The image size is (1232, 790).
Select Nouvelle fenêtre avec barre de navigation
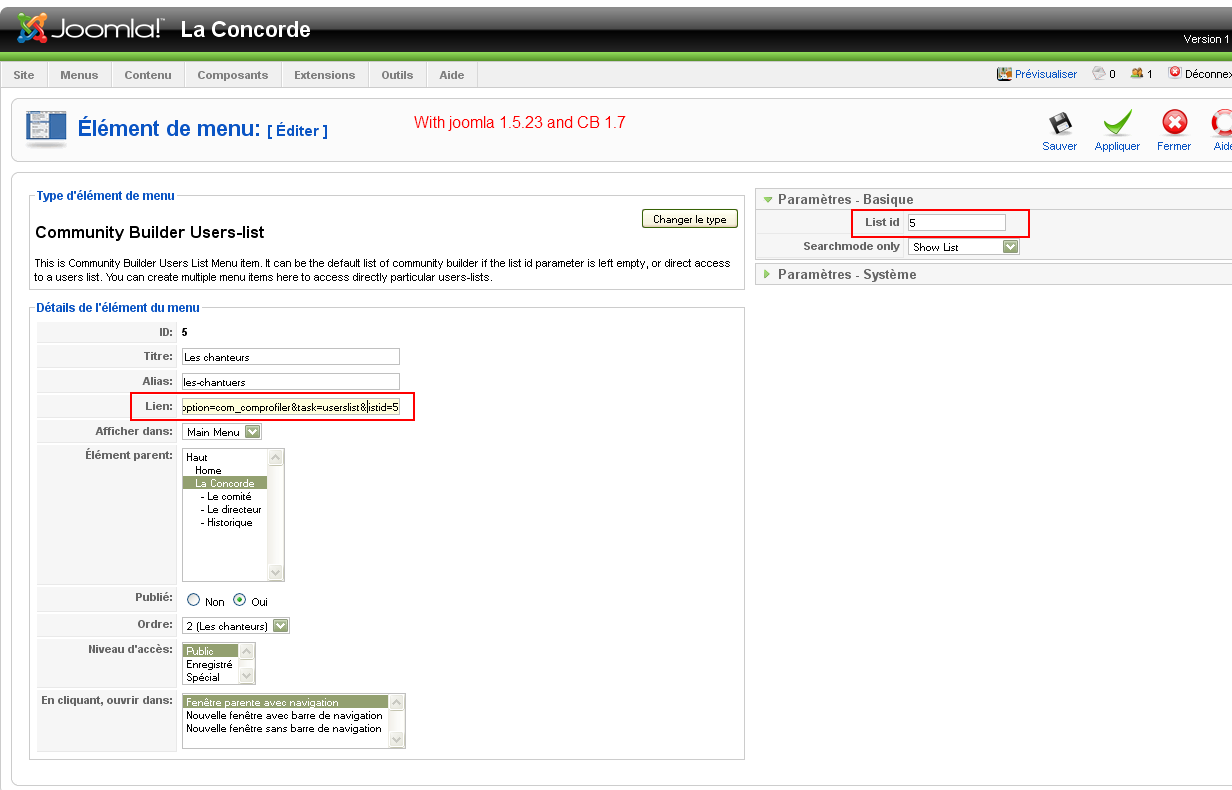click(284, 715)
